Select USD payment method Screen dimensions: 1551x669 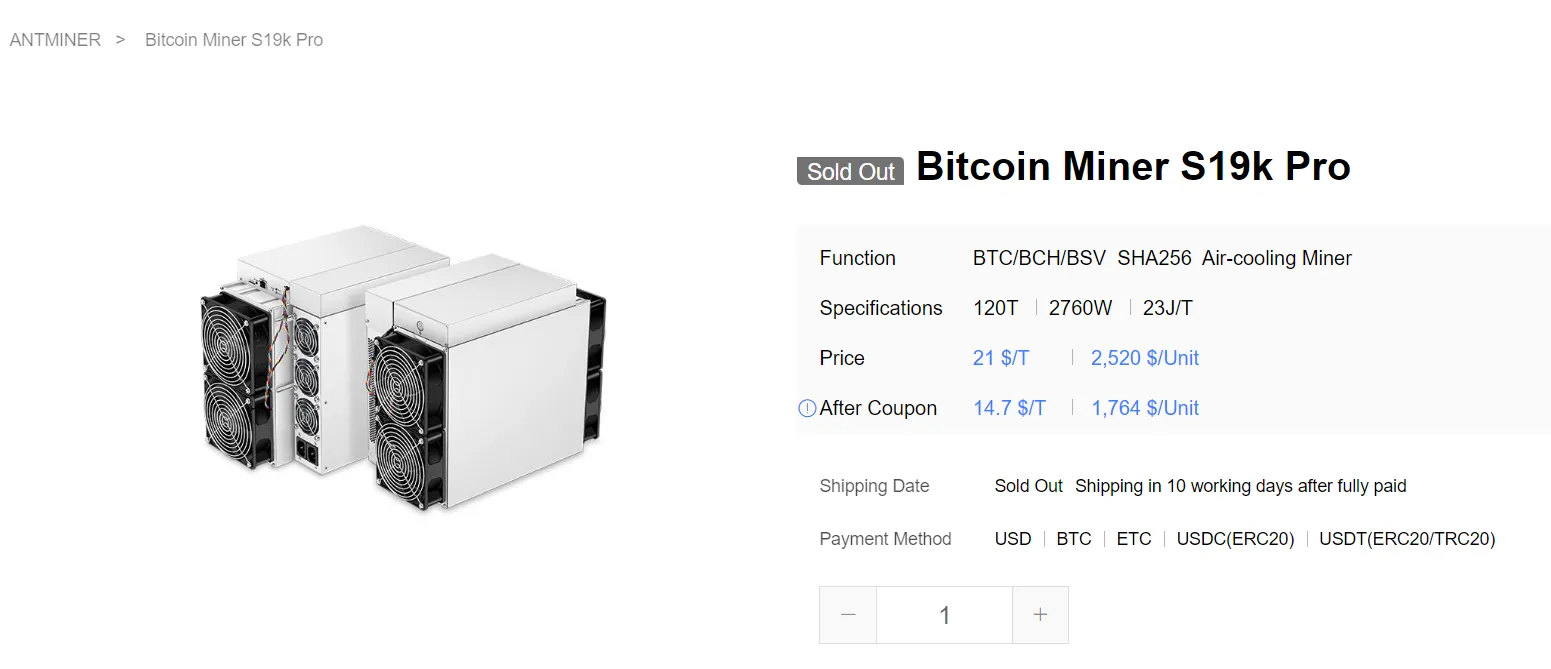point(1013,539)
